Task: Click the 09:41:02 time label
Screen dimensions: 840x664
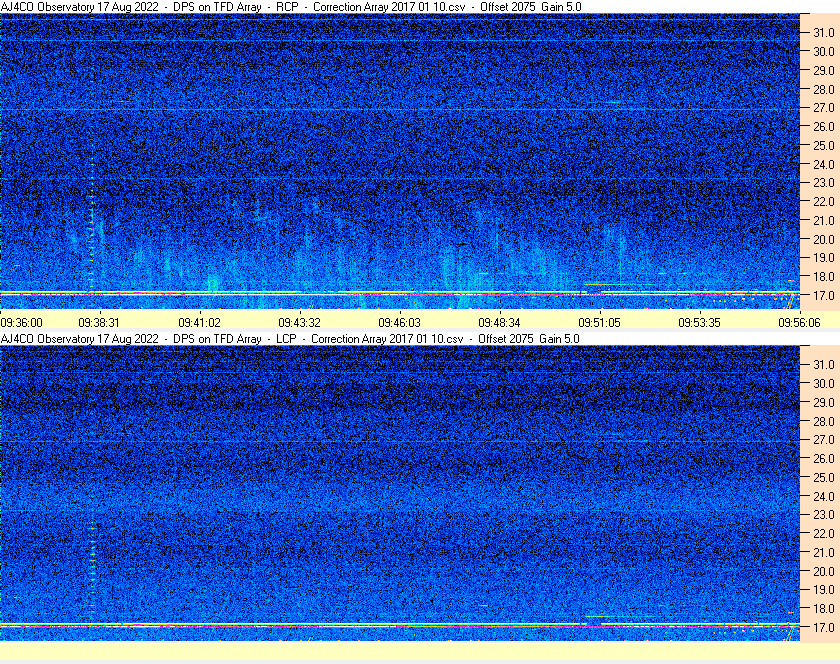Action: click(199, 323)
